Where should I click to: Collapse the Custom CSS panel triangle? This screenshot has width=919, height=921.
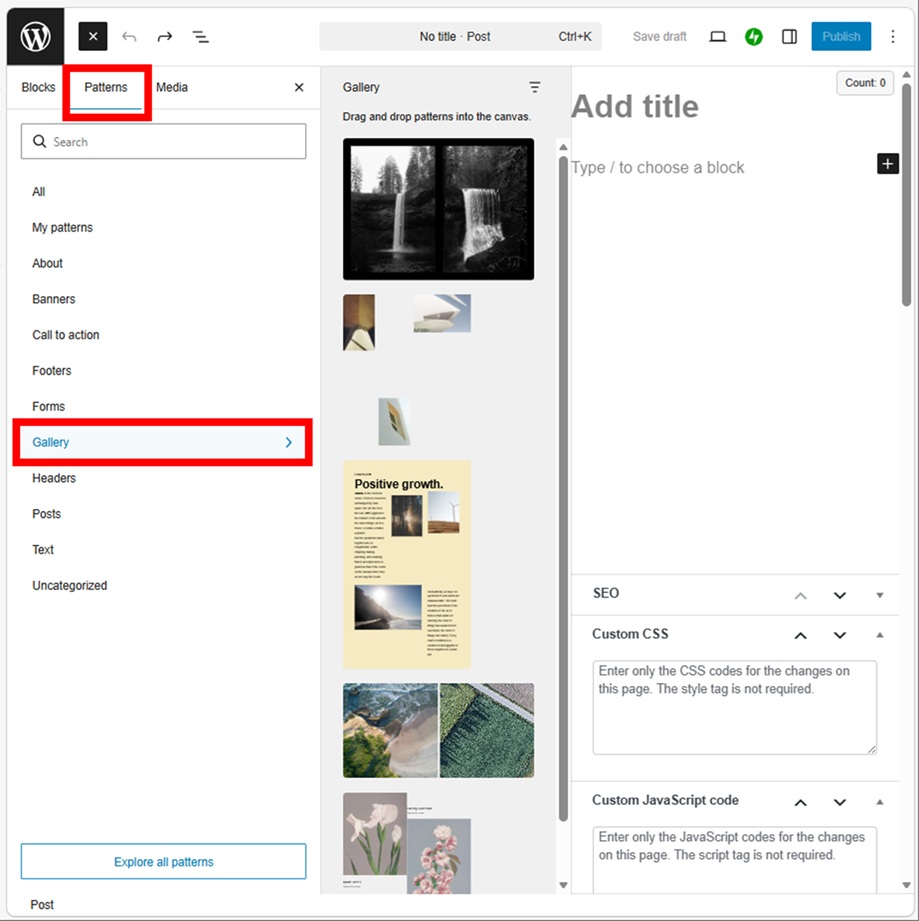tap(880, 635)
